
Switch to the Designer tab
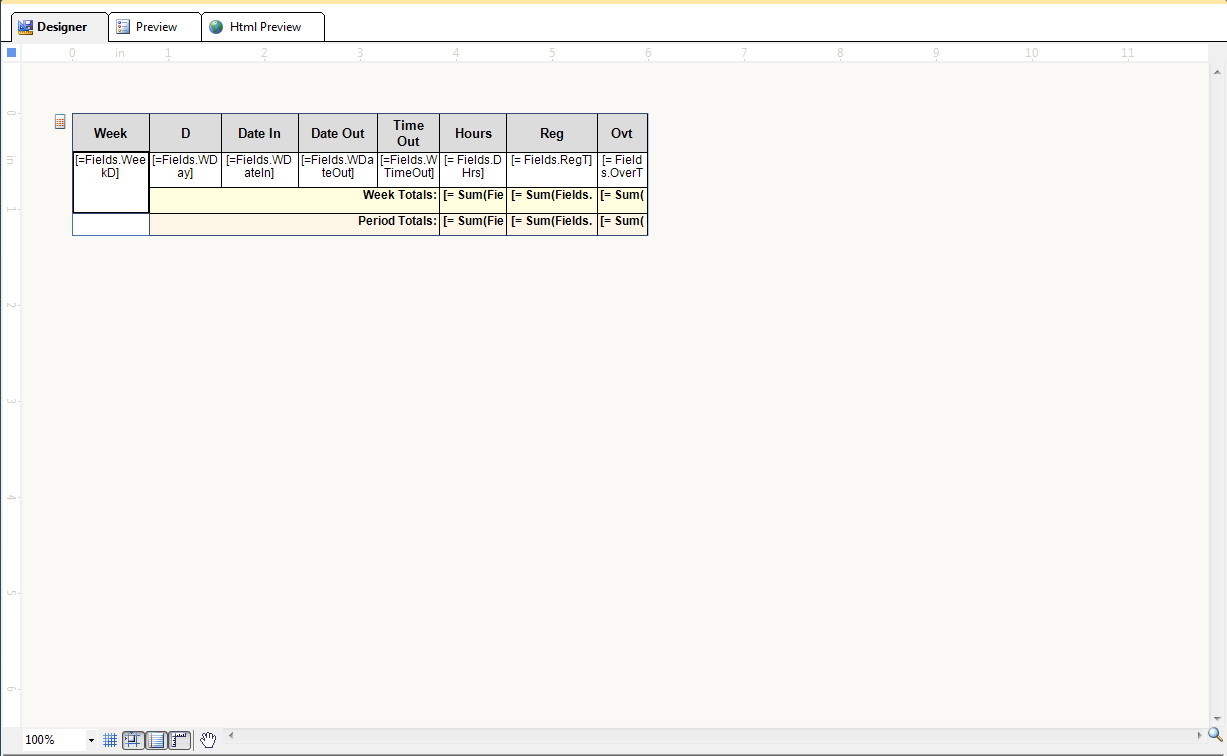click(59, 27)
